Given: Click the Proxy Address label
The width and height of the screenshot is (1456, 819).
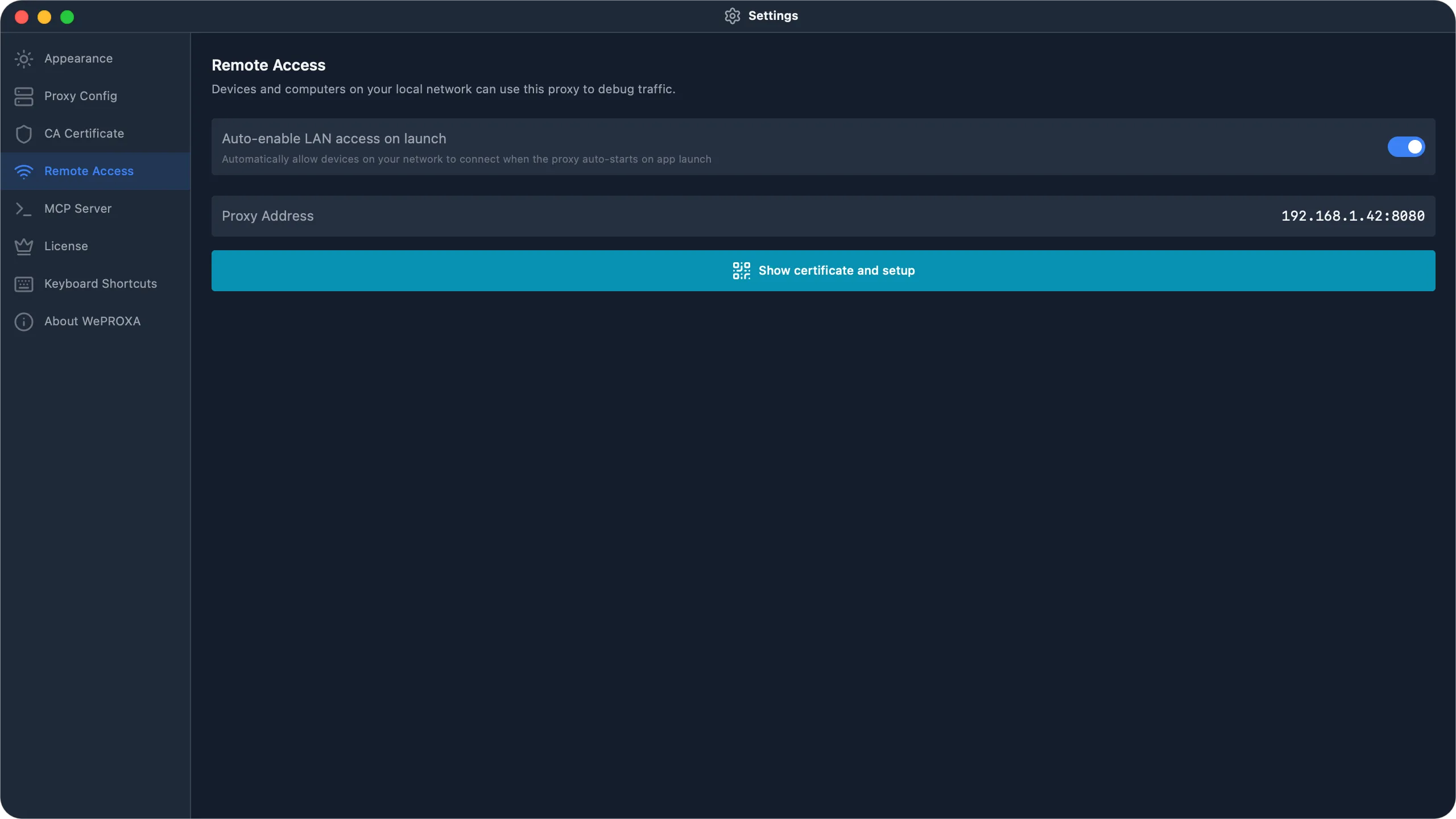Looking at the screenshot, I should [x=268, y=216].
